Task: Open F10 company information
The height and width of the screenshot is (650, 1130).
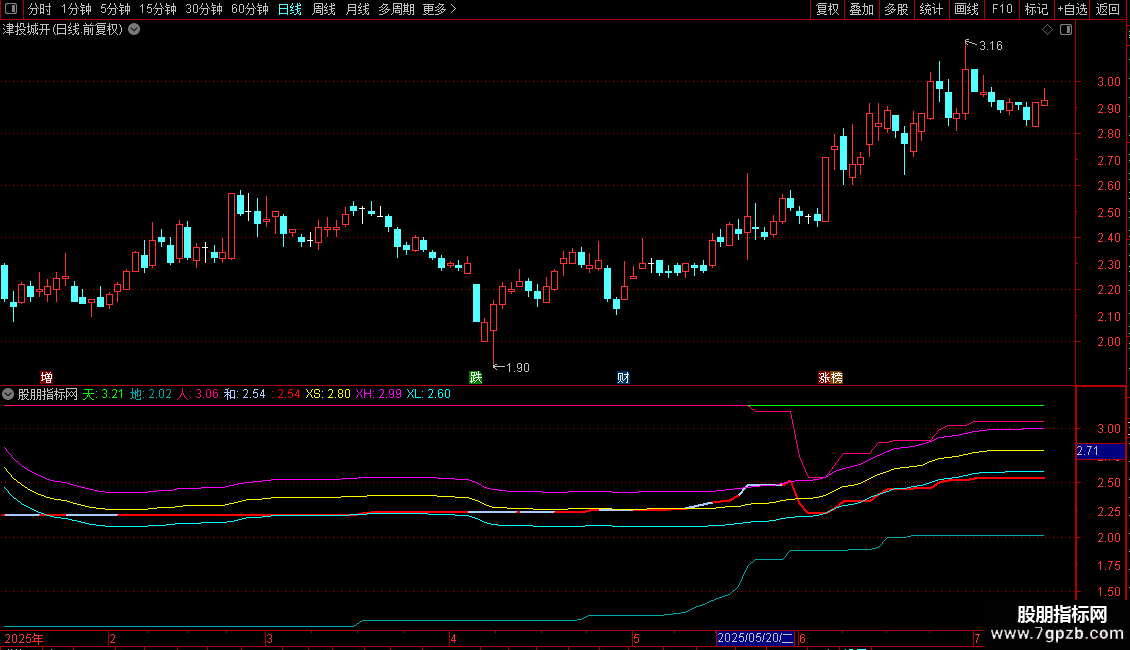Action: pyautogui.click(x=1001, y=9)
